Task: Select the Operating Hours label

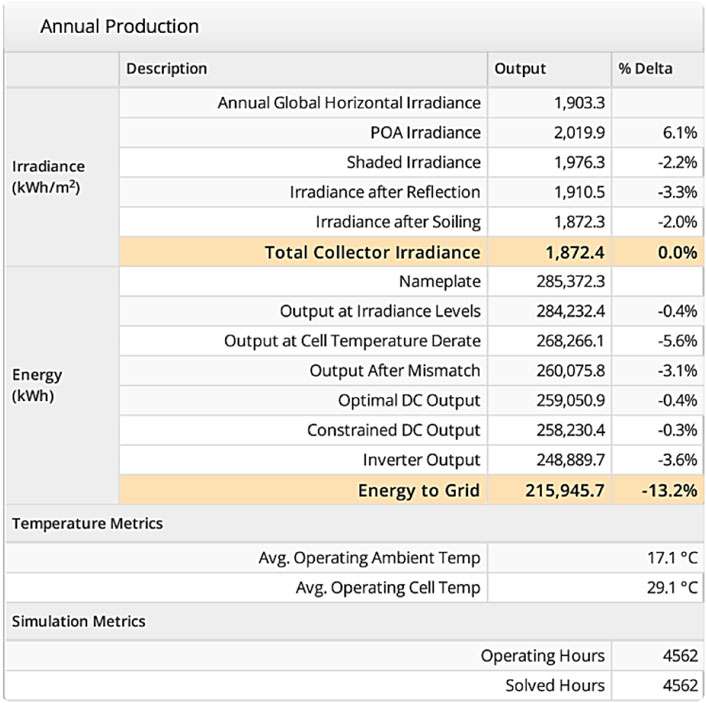Action: click(543, 656)
